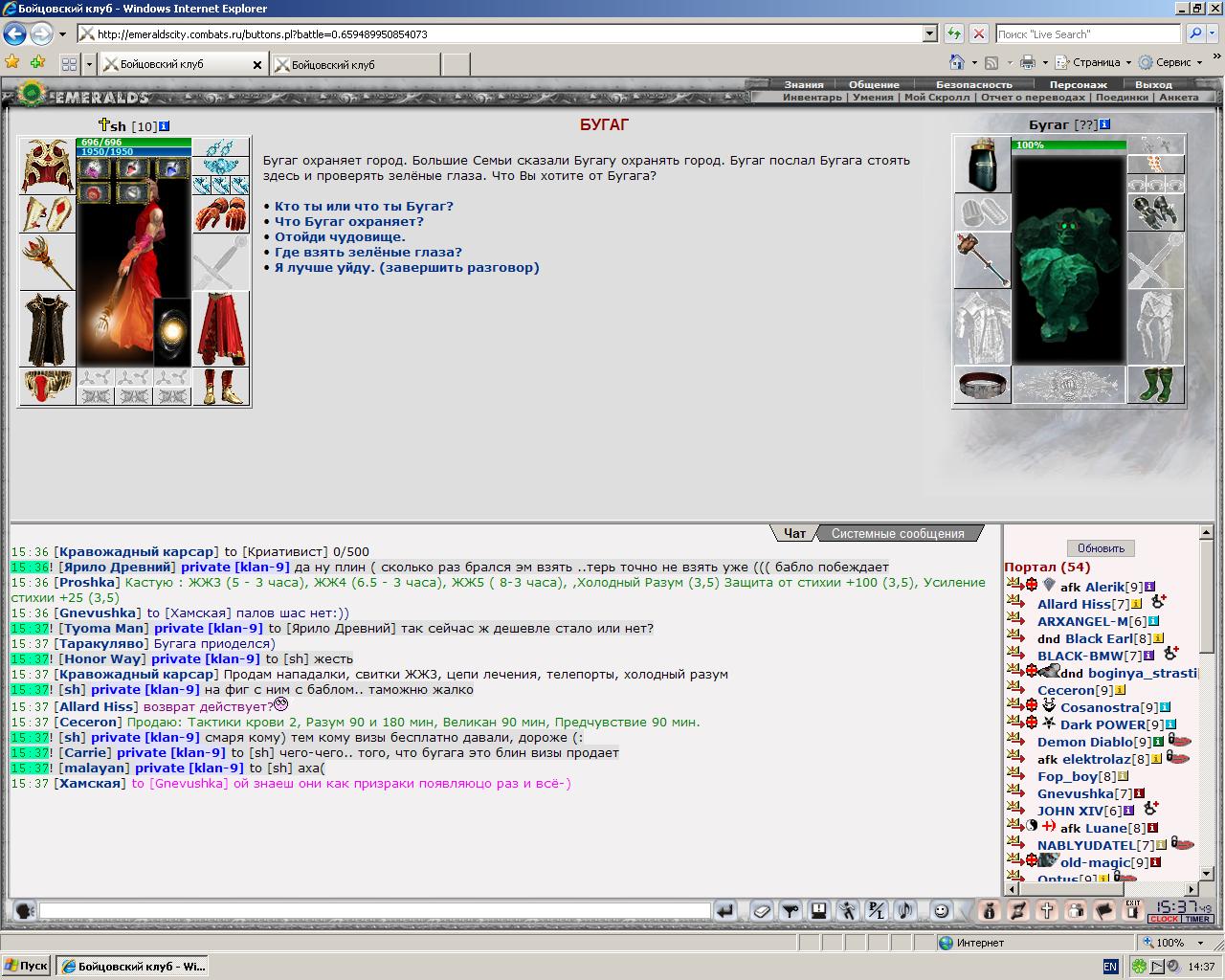This screenshot has height=980, width=1225.
Task: Open the Общение menu
Action: click(873, 84)
